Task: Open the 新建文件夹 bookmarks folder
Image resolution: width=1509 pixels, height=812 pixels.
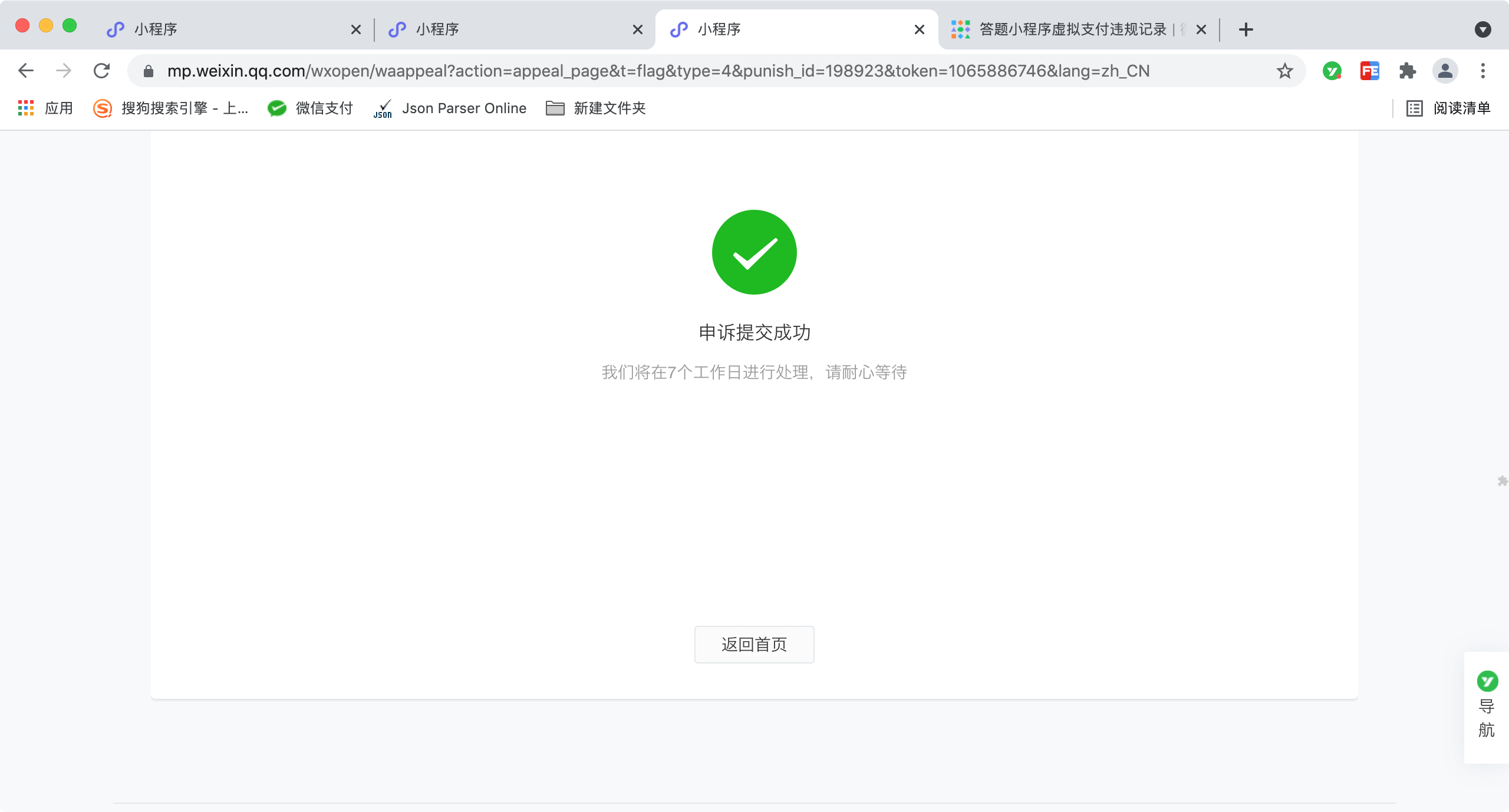Action: 596,108
